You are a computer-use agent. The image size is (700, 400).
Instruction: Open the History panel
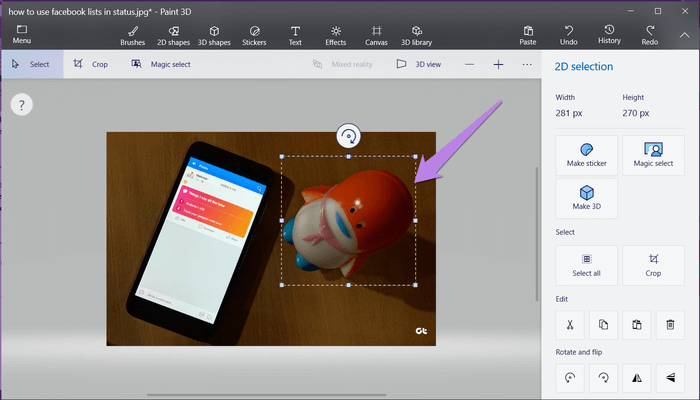coord(609,35)
